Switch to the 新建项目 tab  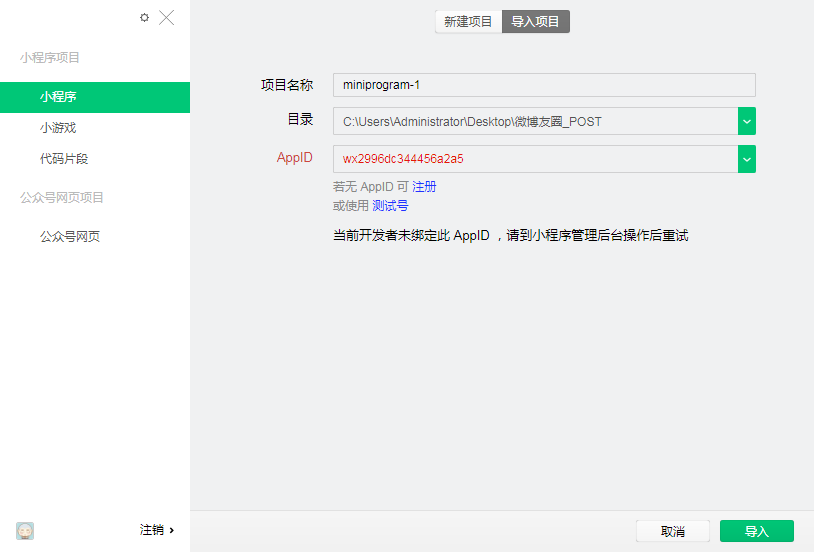click(x=468, y=21)
